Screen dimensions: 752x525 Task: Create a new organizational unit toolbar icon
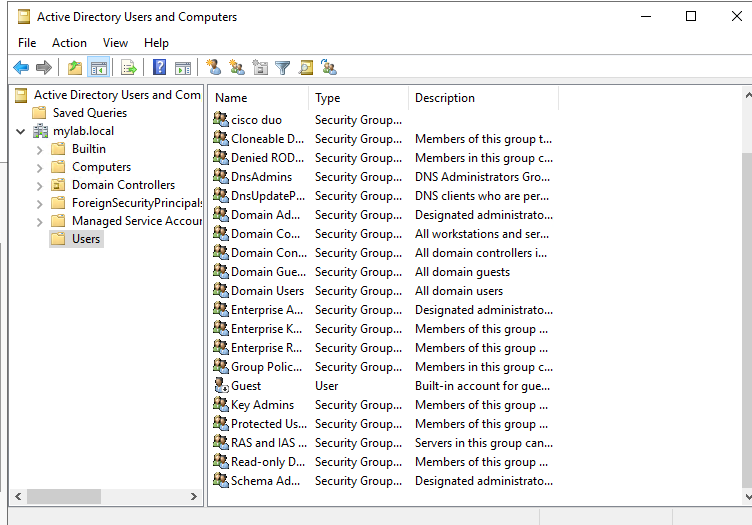(x=260, y=67)
